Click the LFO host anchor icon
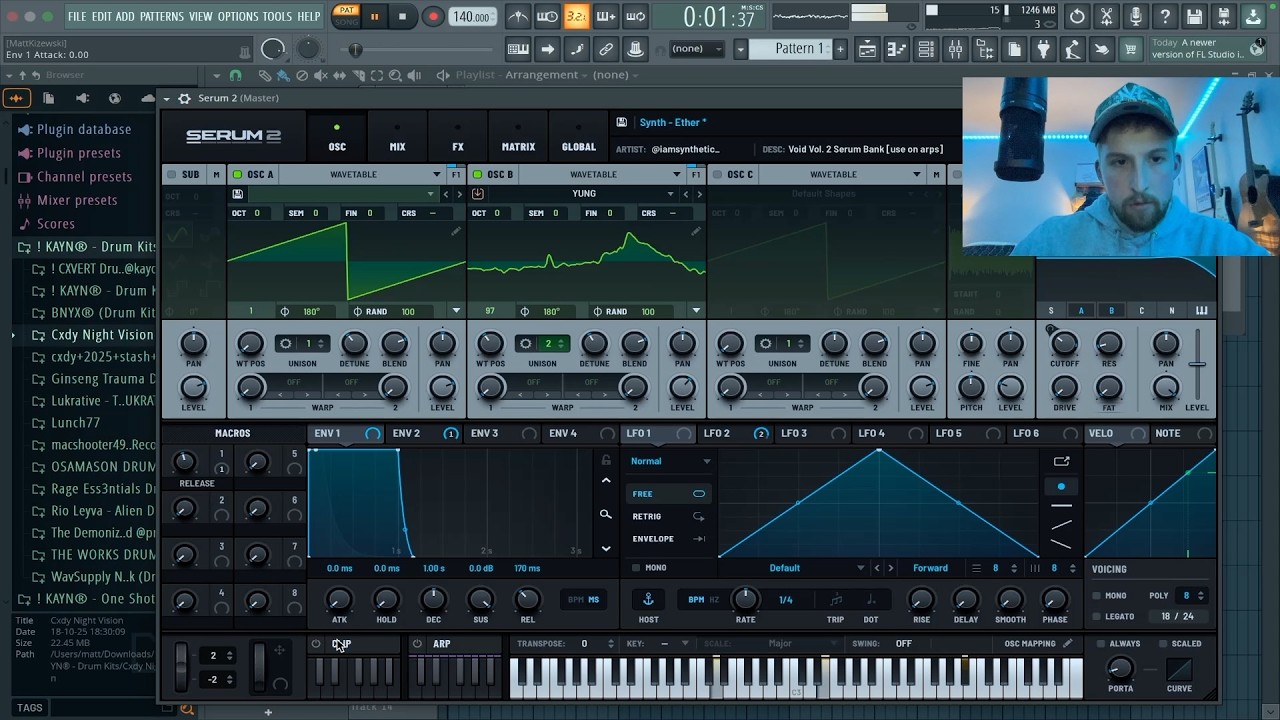 point(648,599)
